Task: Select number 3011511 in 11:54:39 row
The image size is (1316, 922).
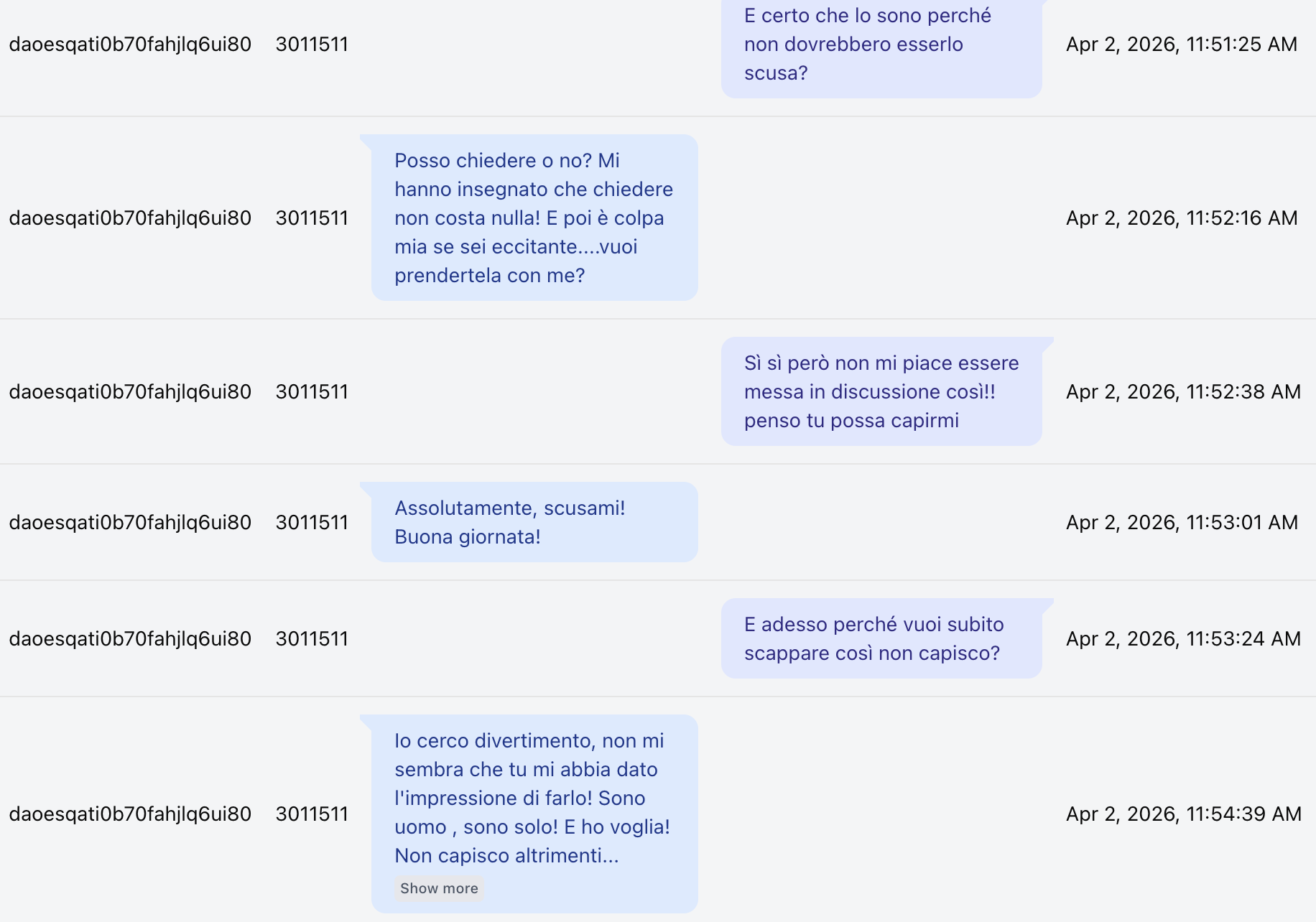Action: coord(312,814)
